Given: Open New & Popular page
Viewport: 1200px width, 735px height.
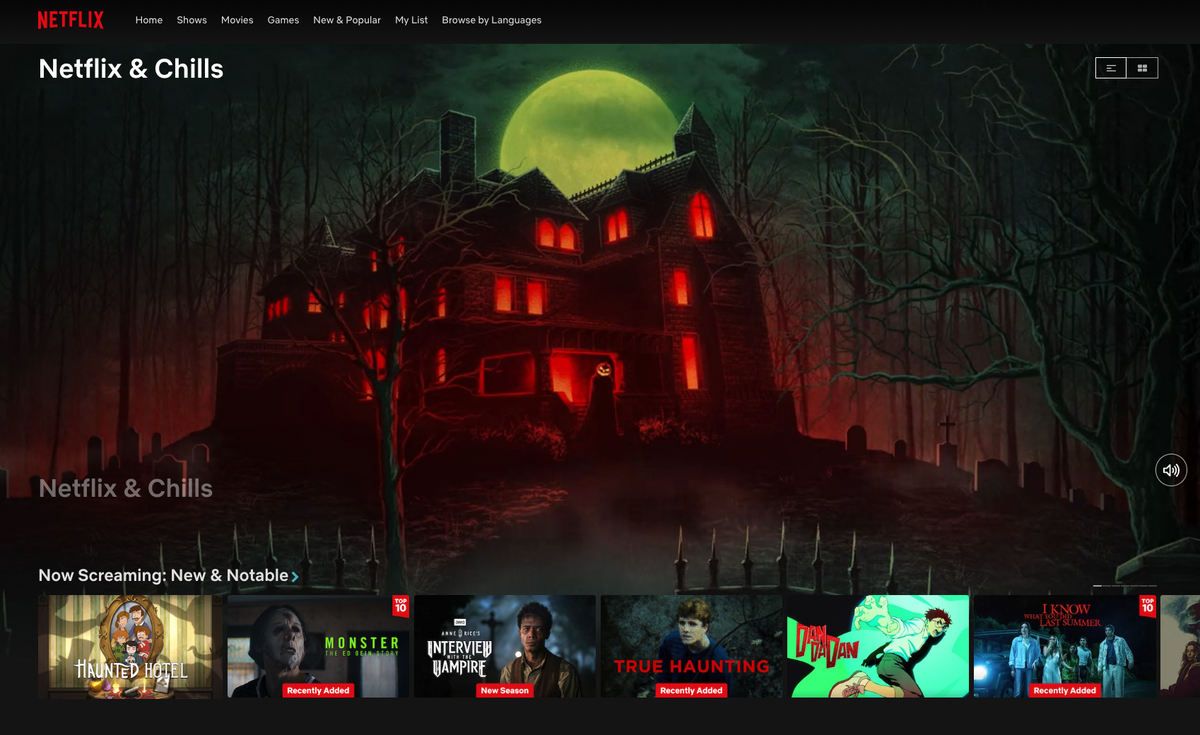Looking at the screenshot, I should (x=347, y=20).
